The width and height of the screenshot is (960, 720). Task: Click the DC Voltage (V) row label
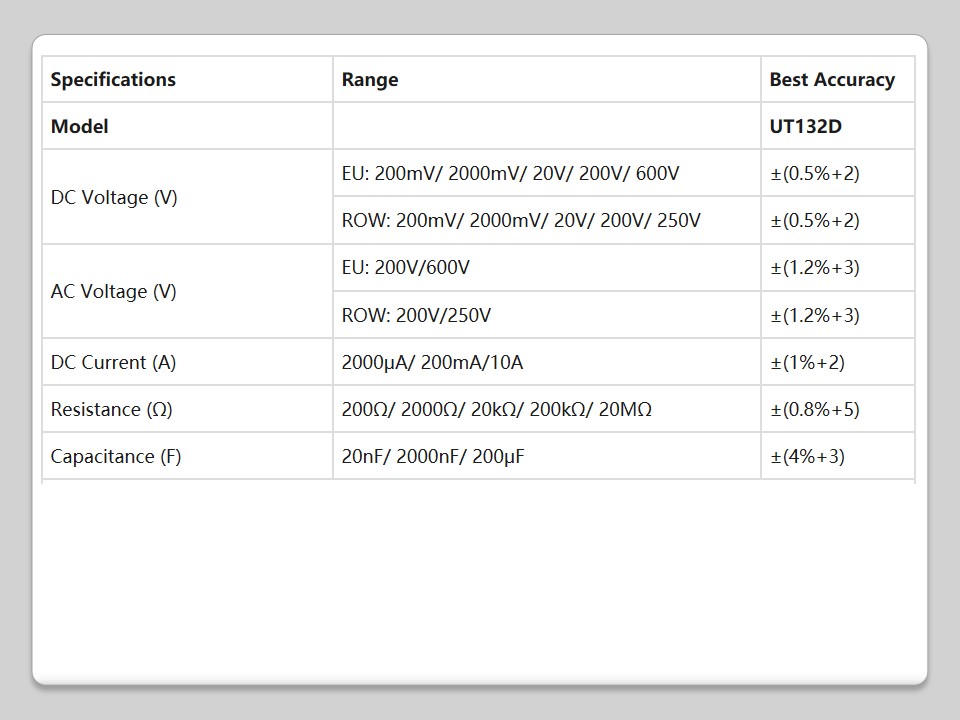[114, 198]
